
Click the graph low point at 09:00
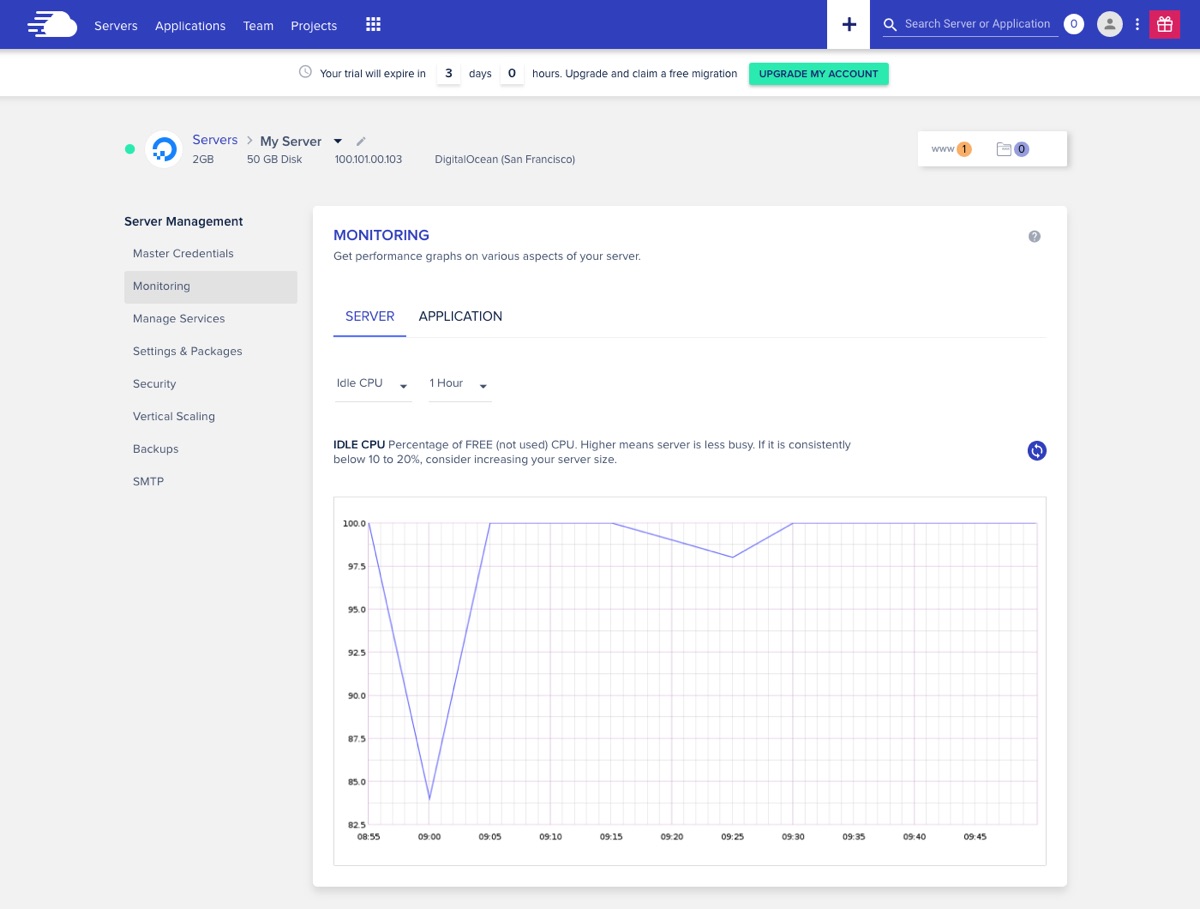coord(429,799)
